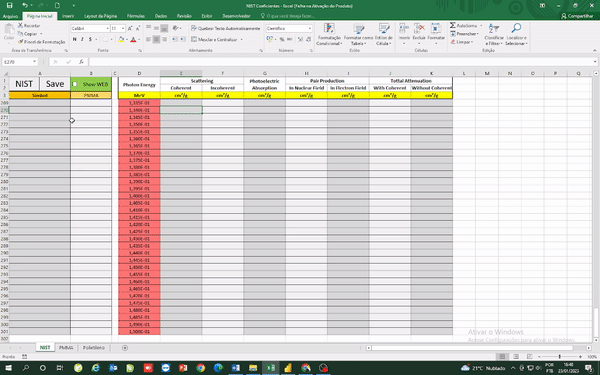Align text right icon

164,39
